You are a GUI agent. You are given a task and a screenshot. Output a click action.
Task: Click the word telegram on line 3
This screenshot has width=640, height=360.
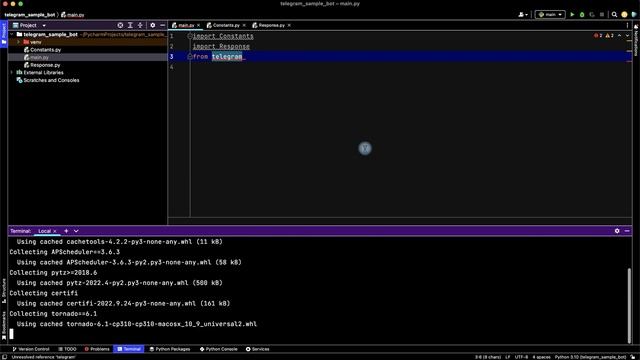coord(227,57)
